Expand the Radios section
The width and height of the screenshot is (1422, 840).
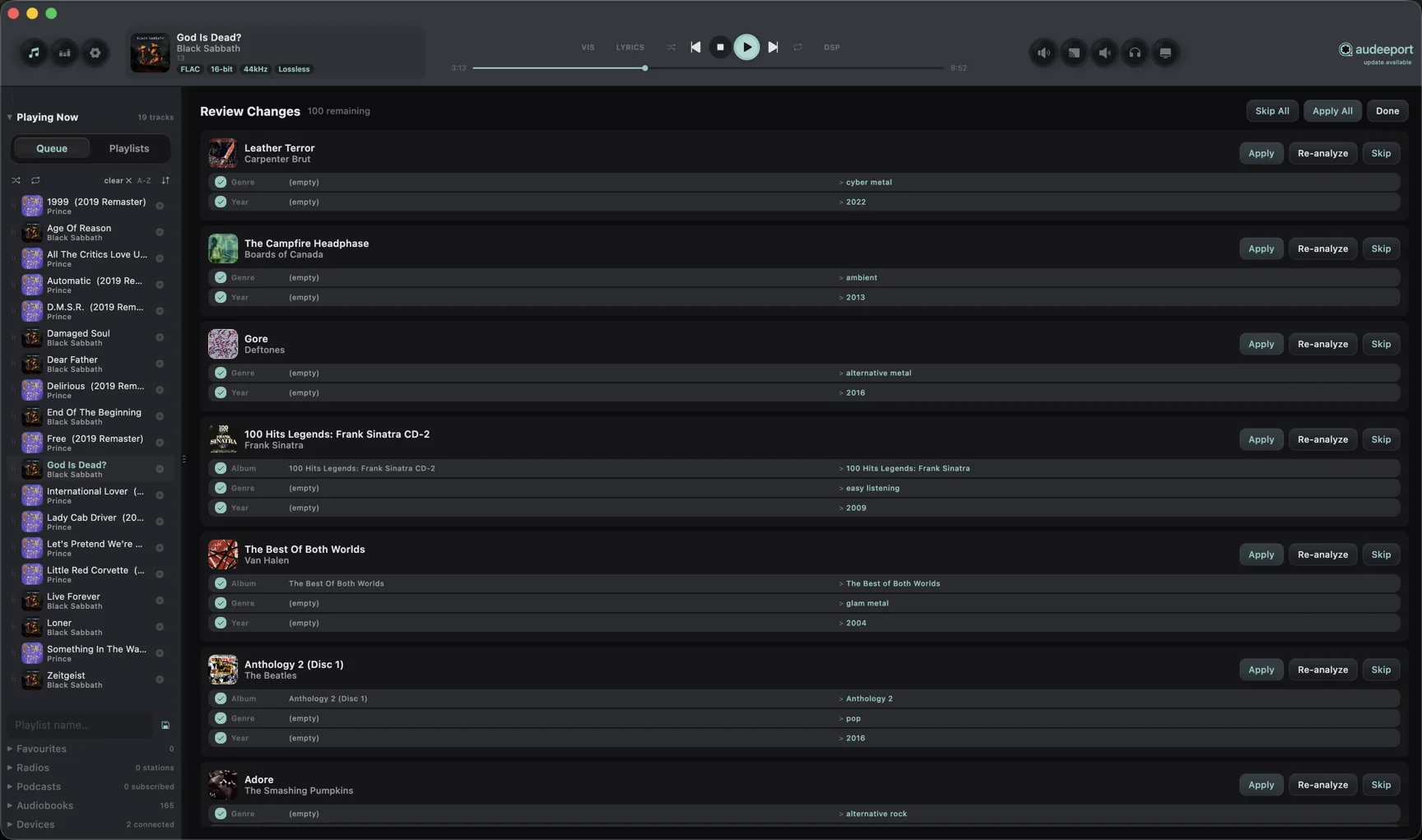[10, 768]
